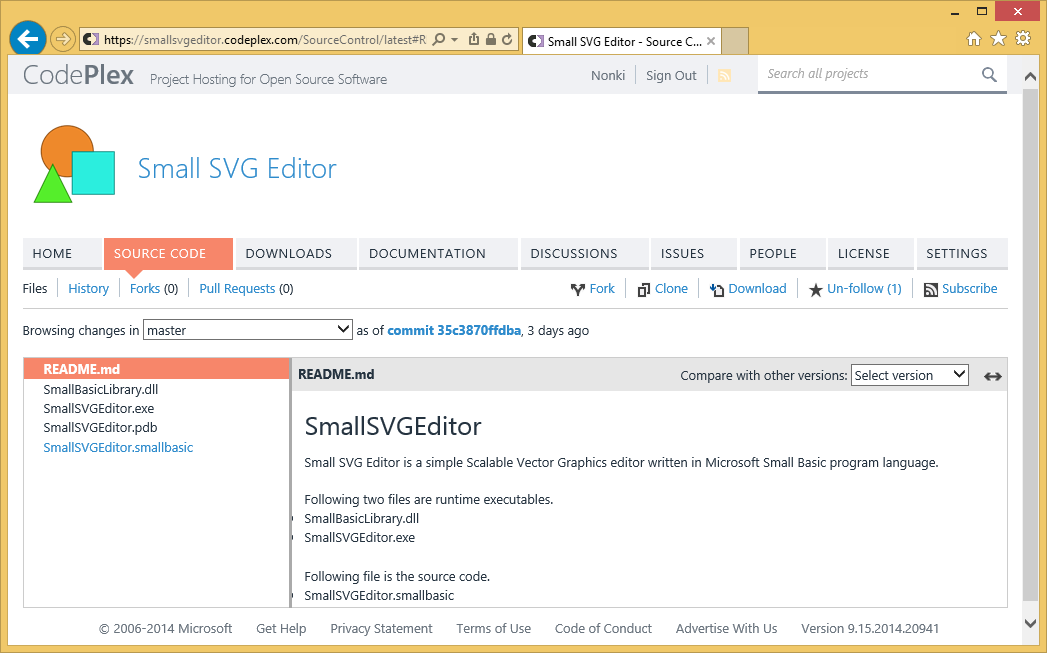Click the page refresh icon
The height and width of the screenshot is (653, 1047).
(x=507, y=39)
